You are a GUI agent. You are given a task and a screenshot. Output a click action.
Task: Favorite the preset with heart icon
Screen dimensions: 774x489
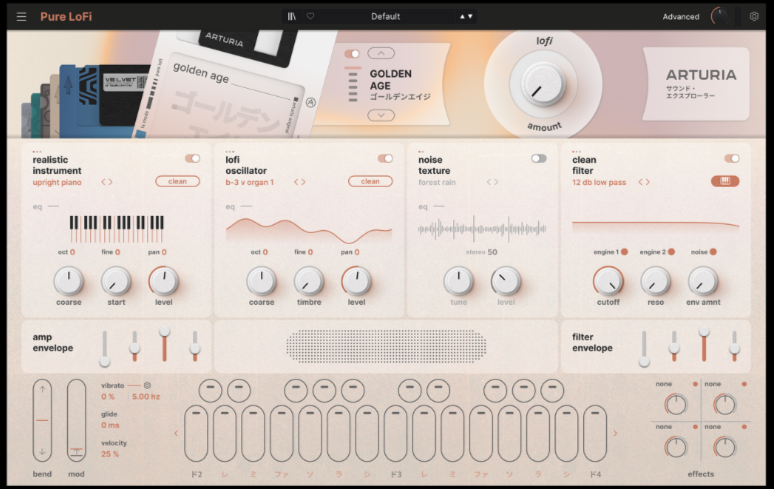(310, 16)
